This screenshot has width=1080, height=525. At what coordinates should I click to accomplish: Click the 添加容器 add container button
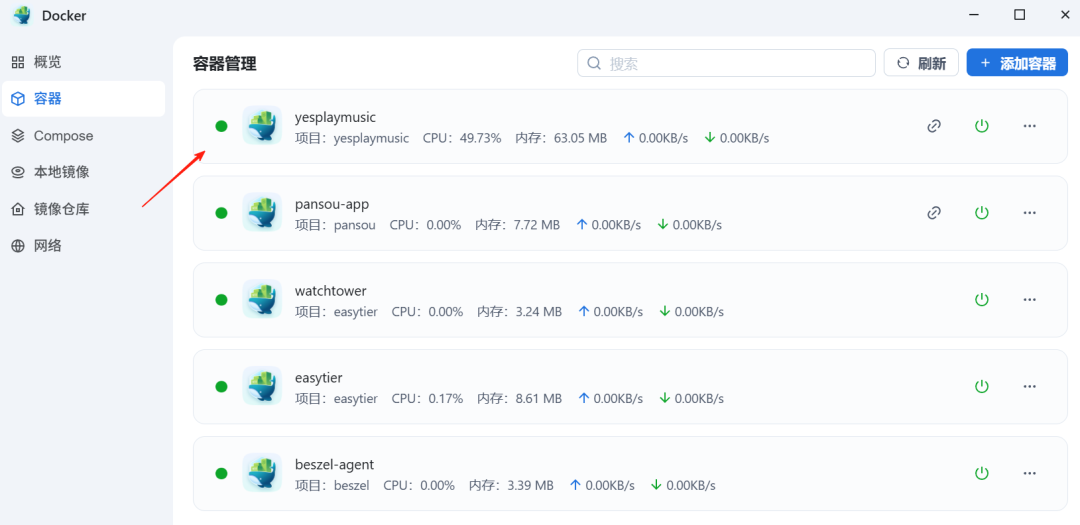tap(1017, 63)
